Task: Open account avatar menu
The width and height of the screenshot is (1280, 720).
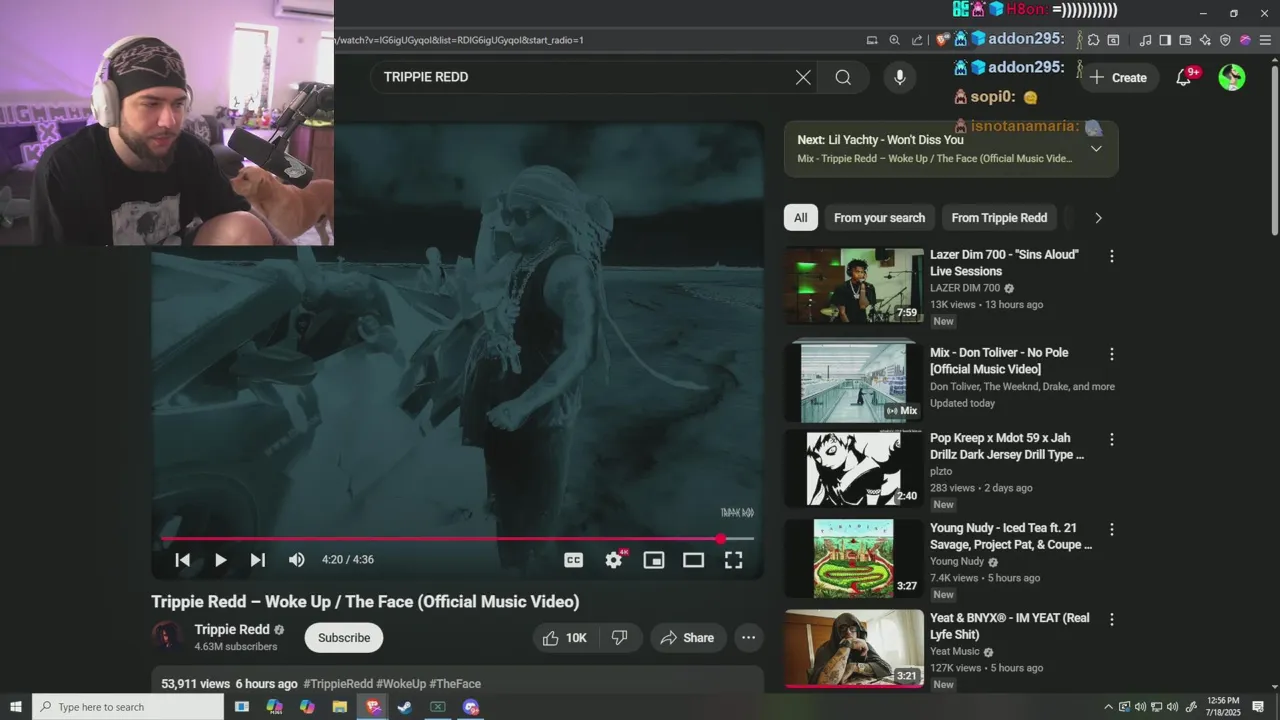Action: (1232, 77)
